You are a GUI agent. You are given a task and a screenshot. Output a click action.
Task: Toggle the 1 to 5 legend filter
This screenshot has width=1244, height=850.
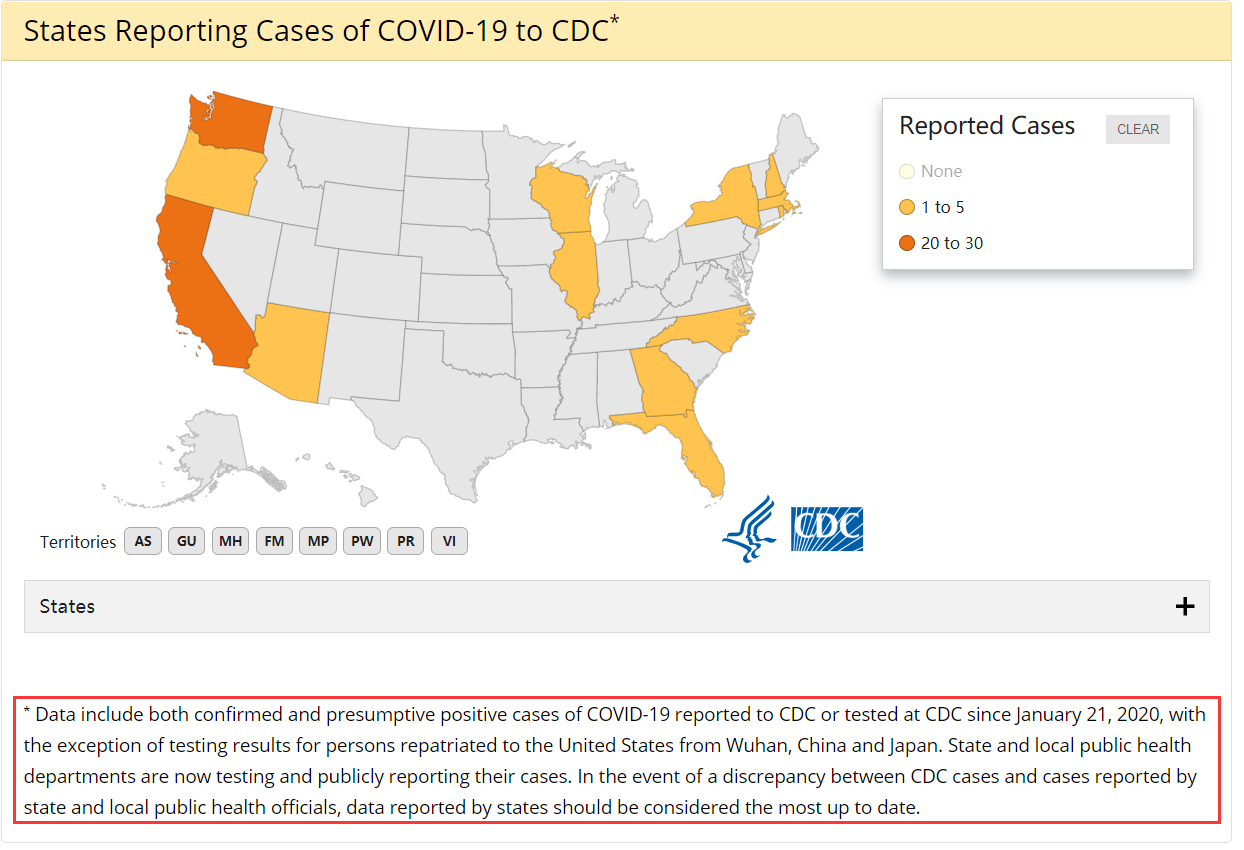(931, 207)
